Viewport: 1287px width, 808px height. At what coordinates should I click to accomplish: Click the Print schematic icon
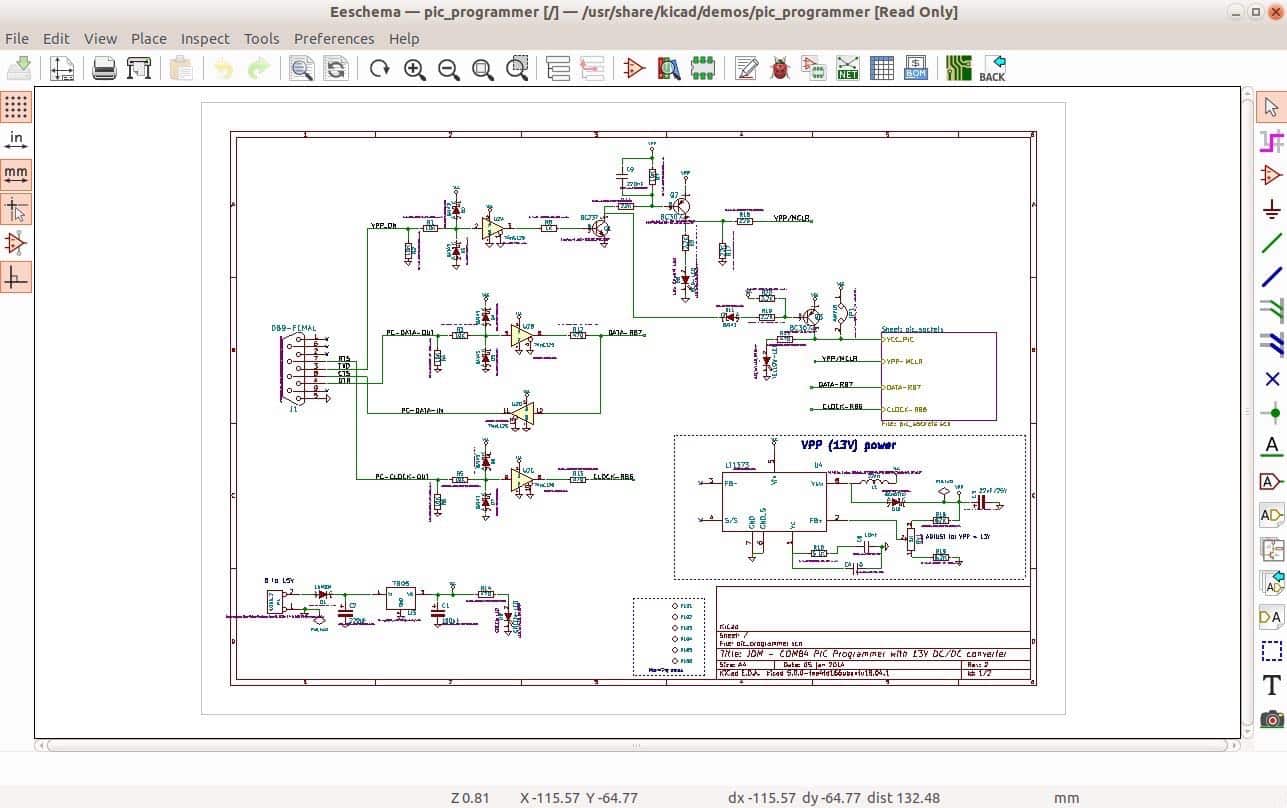104,68
